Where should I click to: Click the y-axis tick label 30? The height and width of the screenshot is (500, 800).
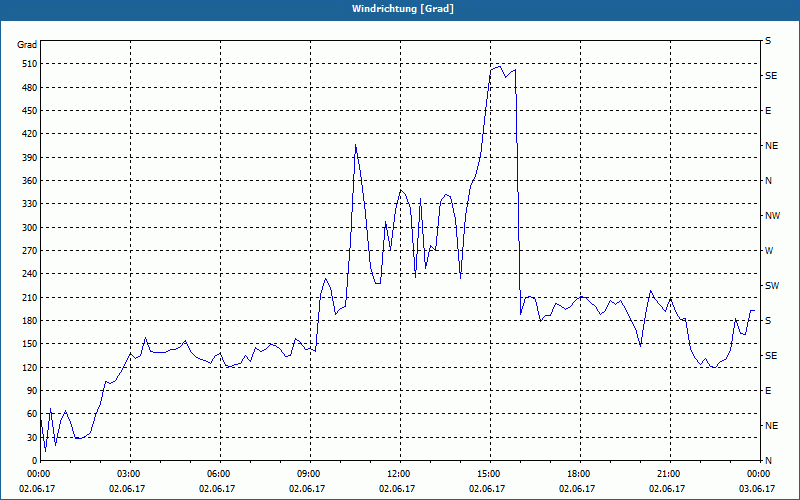[30, 437]
